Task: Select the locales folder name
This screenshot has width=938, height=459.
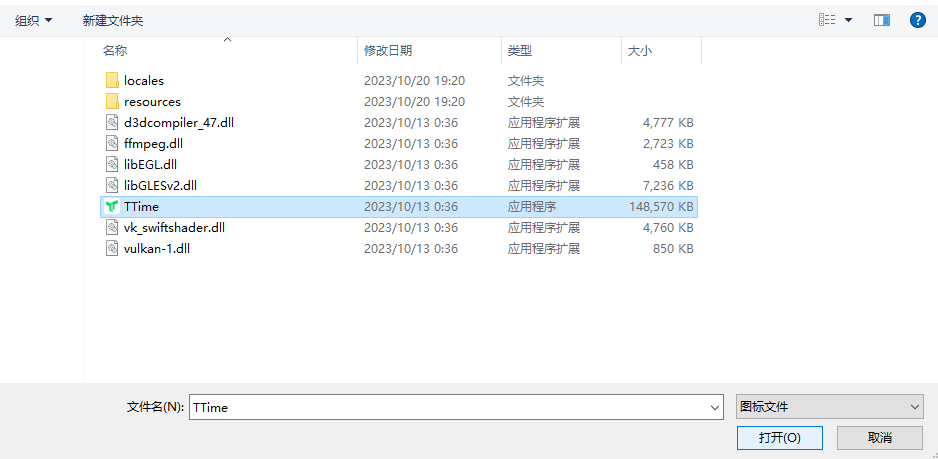Action: [144, 80]
